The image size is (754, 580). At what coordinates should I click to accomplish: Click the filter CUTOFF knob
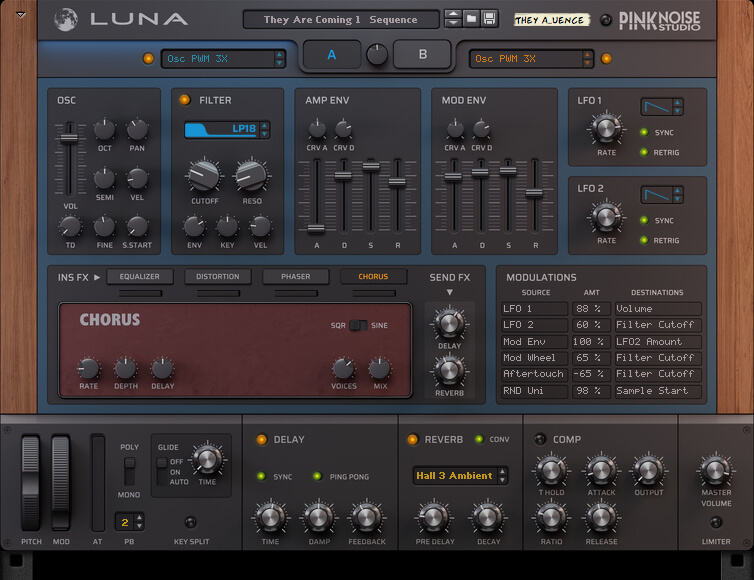click(x=204, y=176)
